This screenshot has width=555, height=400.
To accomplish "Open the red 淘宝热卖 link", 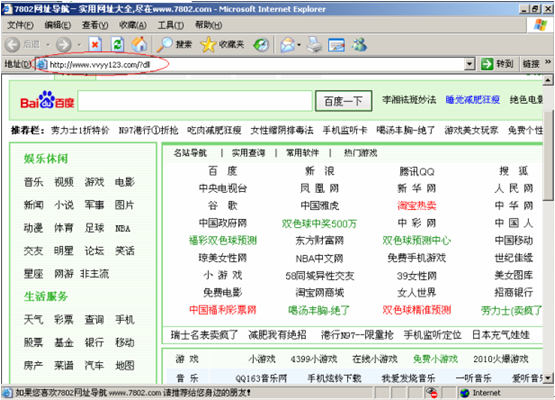I will pyautogui.click(x=417, y=206).
